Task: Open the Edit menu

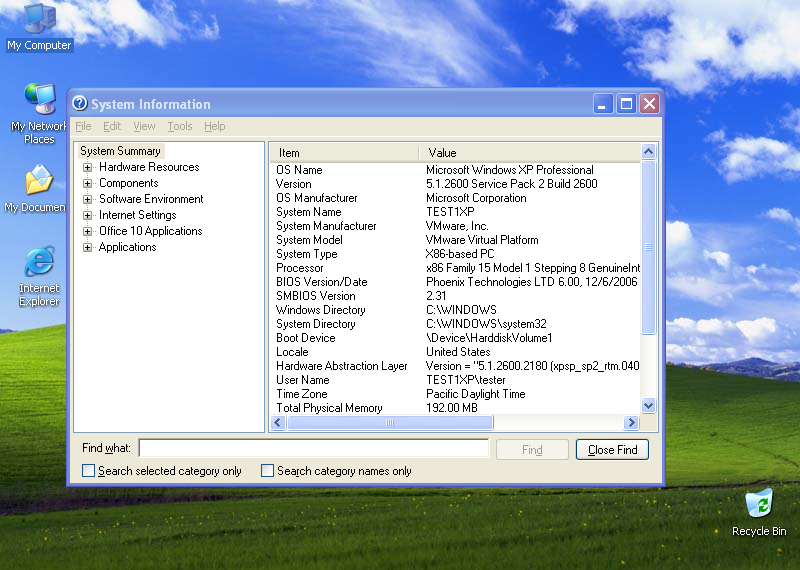Action: coord(112,126)
